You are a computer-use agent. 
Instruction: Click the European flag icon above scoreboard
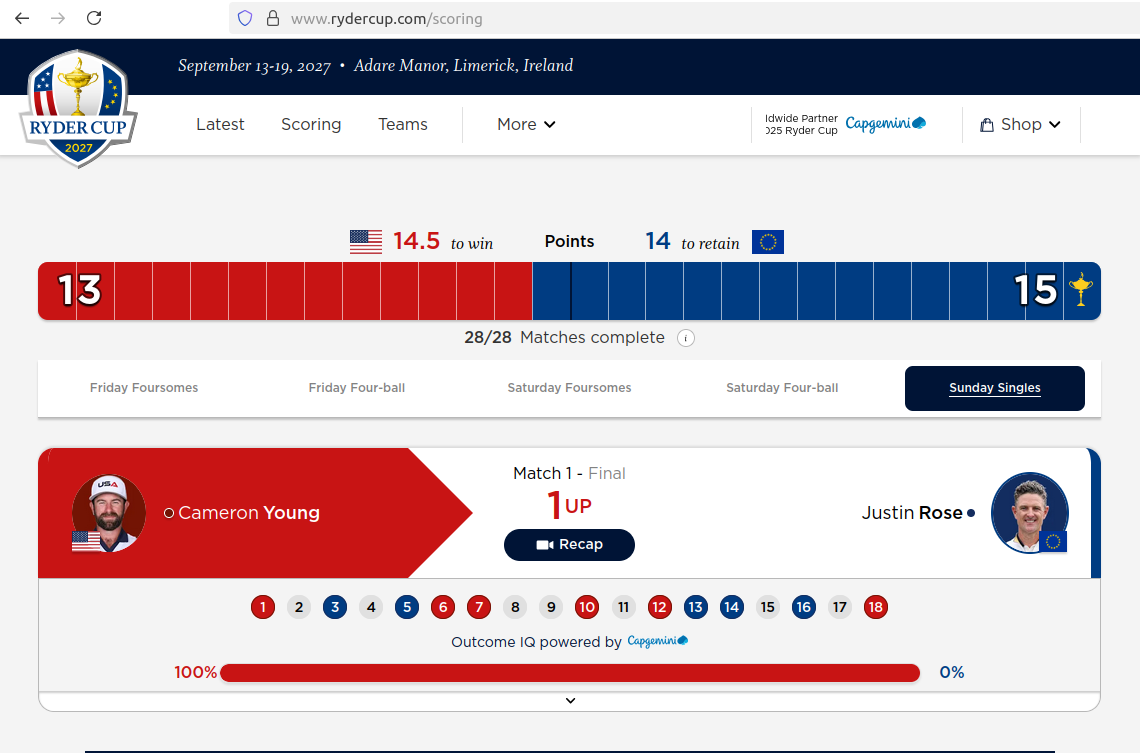[767, 242]
